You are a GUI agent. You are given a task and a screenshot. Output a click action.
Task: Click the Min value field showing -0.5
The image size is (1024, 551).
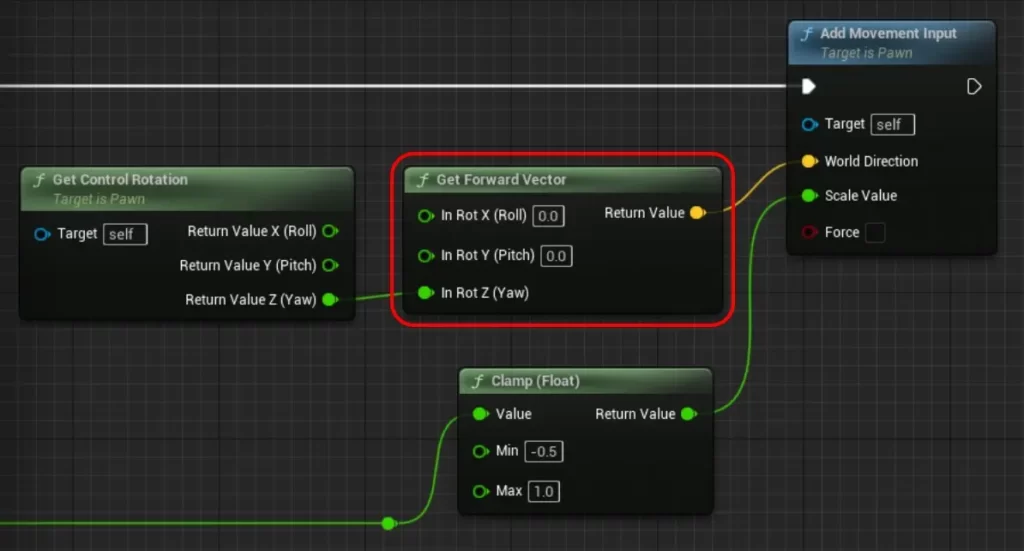[x=545, y=452]
